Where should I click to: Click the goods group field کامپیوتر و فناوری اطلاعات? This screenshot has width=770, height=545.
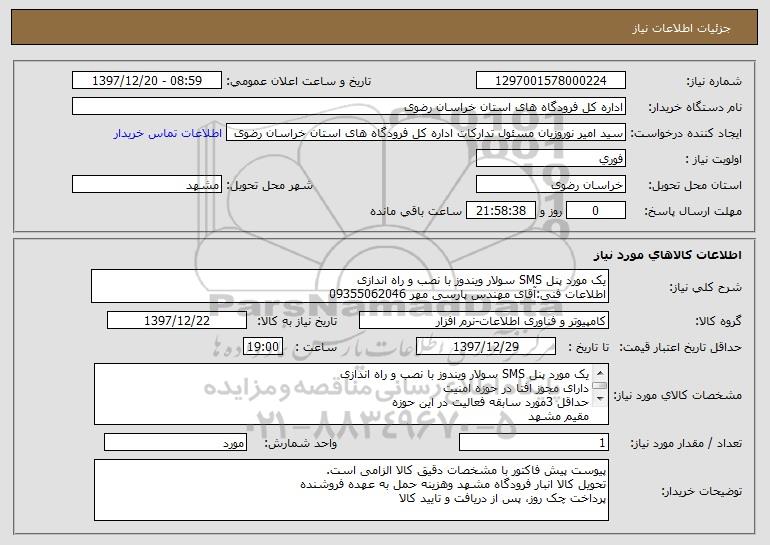(484, 321)
